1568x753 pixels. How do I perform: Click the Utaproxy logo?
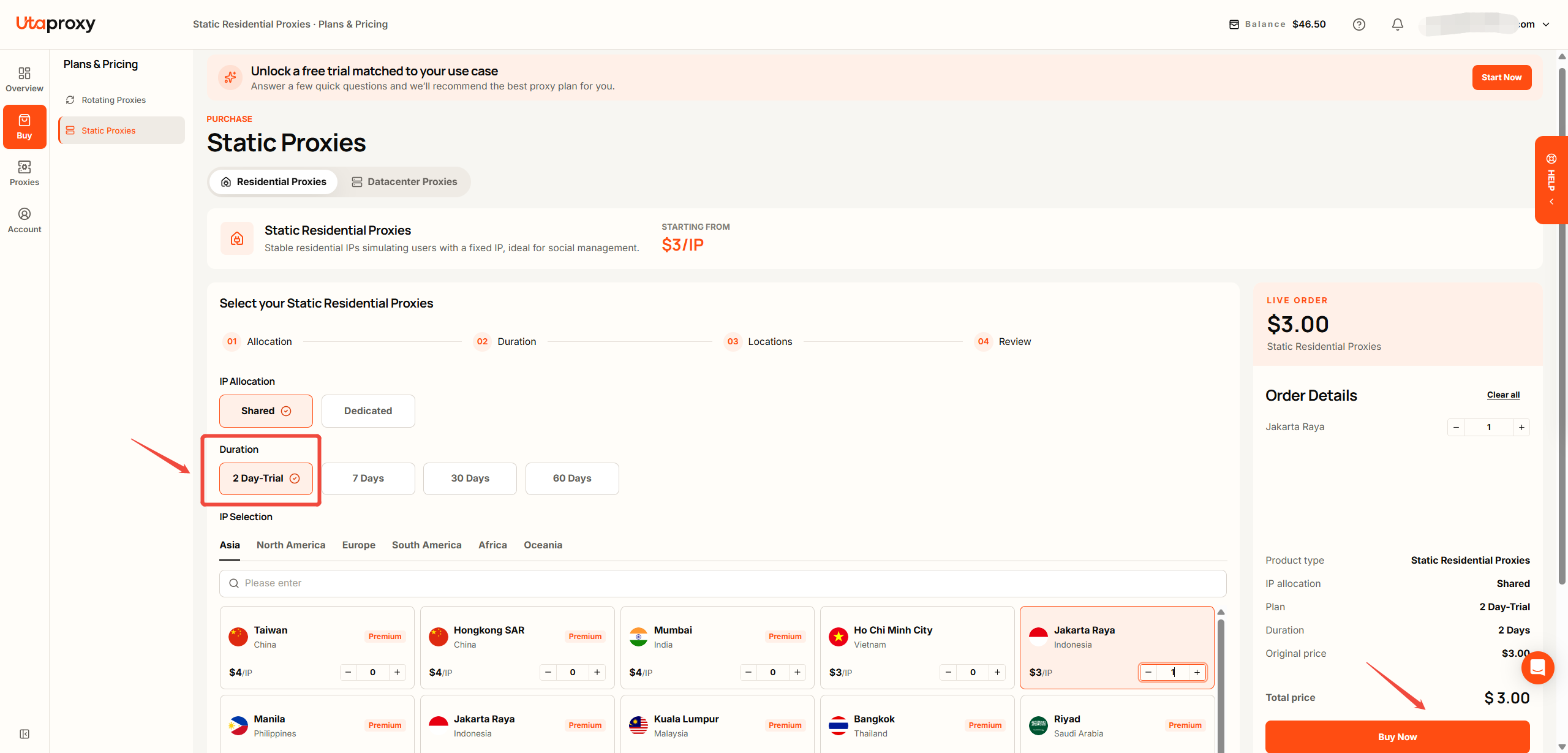(x=56, y=24)
